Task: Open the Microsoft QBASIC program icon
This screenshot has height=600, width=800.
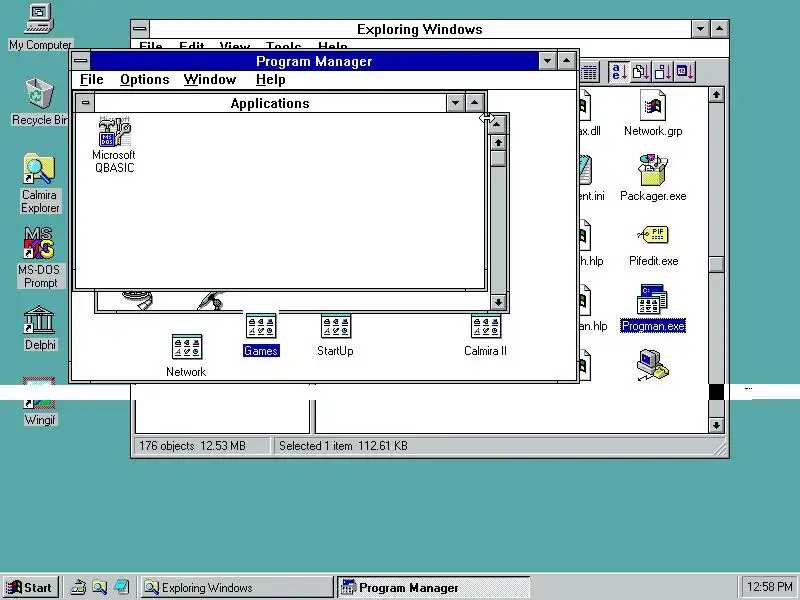Action: 114,144
